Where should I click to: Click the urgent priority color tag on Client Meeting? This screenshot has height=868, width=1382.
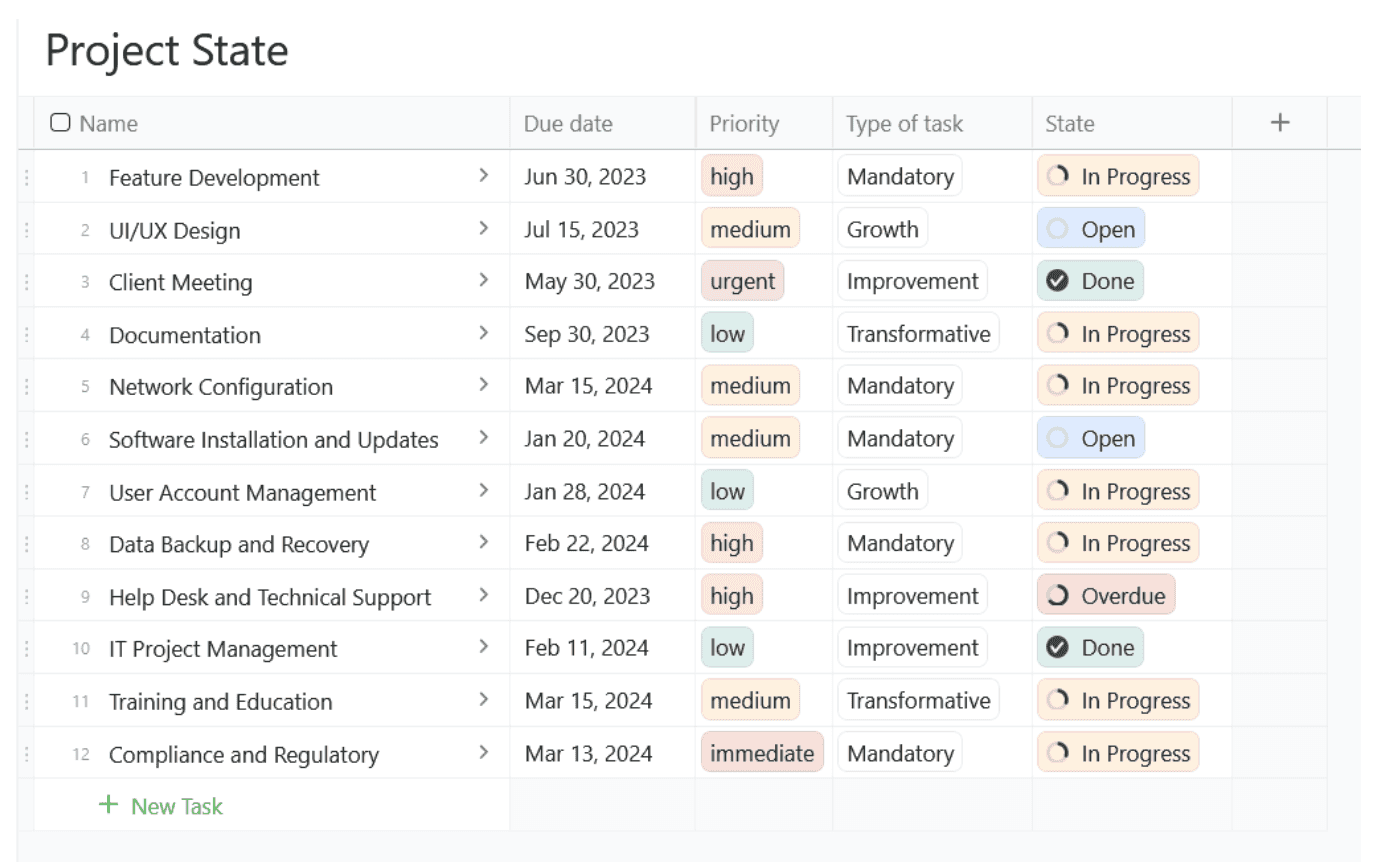click(743, 281)
